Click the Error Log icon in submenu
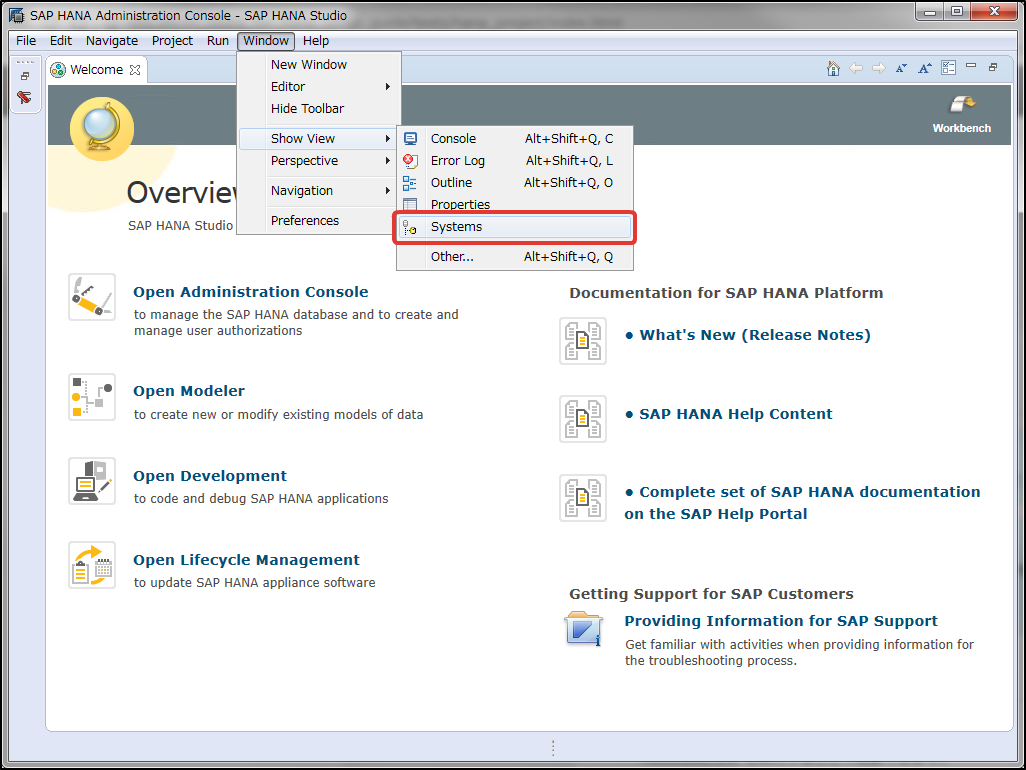The height and width of the screenshot is (770, 1026). (x=410, y=160)
